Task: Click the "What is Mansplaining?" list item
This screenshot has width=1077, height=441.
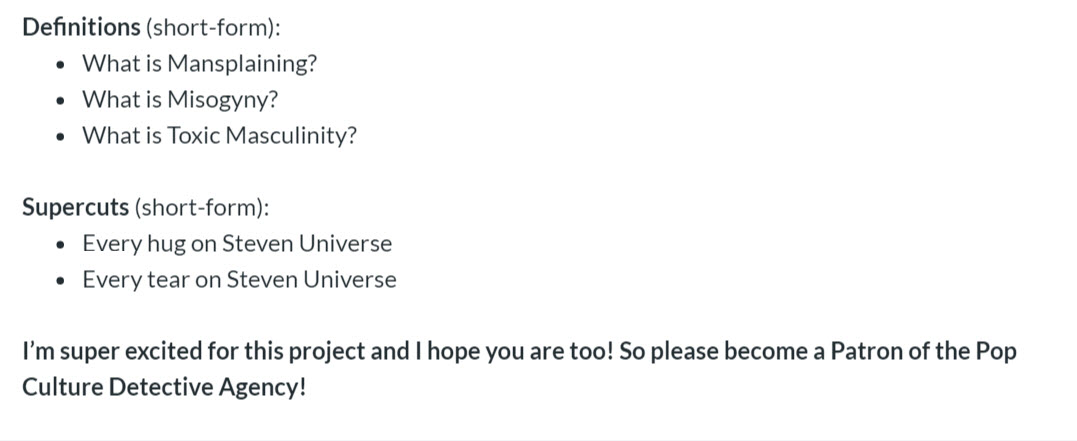Action: [200, 64]
